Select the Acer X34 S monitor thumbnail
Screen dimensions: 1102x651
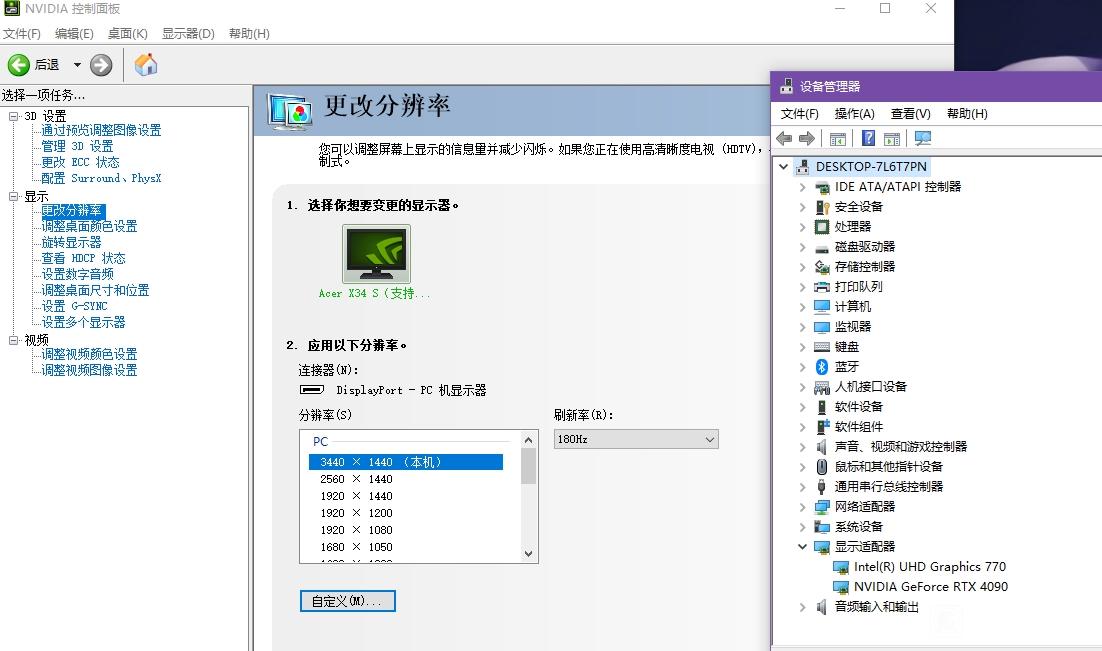[376, 254]
